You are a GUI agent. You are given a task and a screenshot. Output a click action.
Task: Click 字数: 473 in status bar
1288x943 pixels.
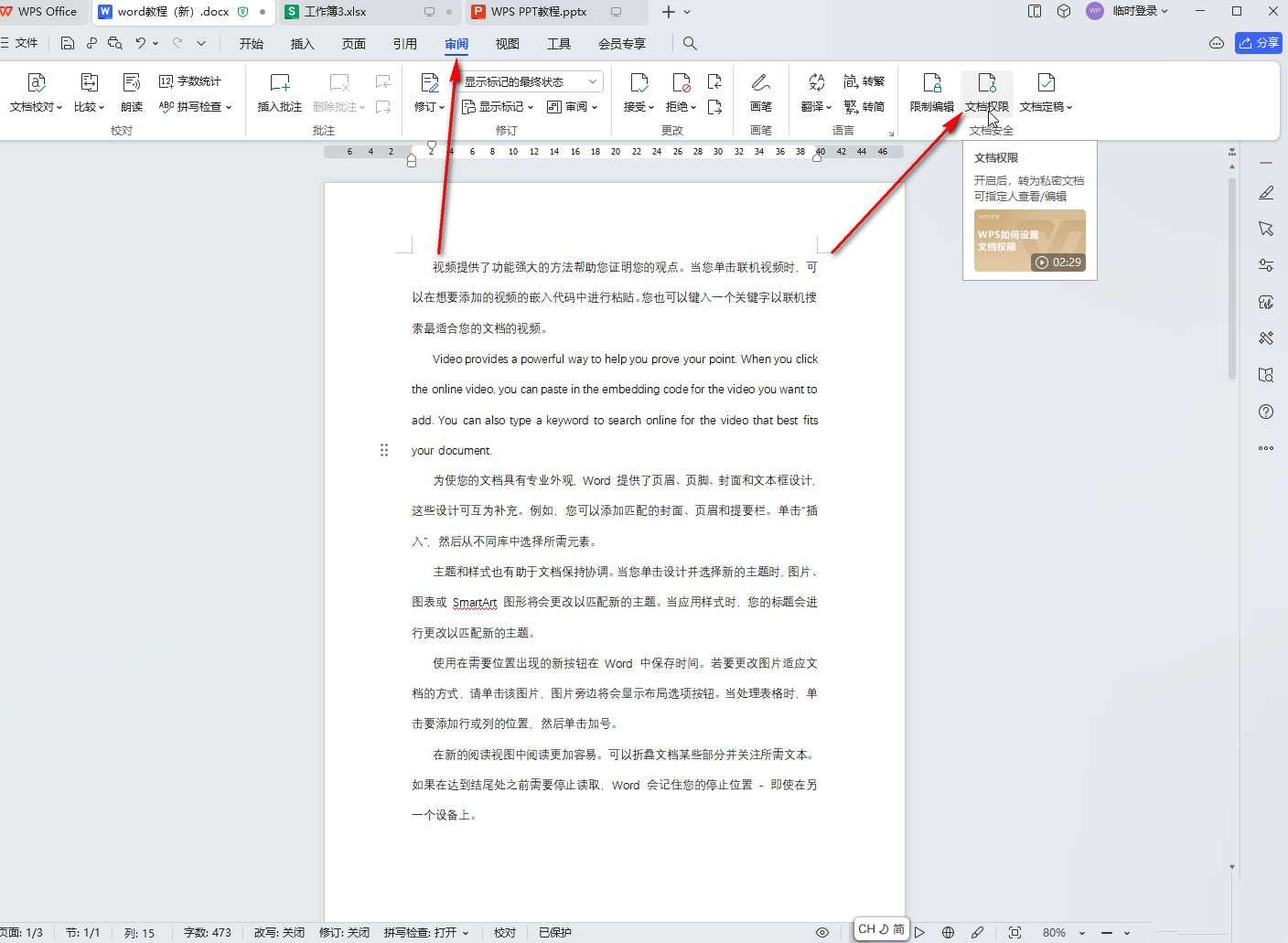click(x=208, y=932)
